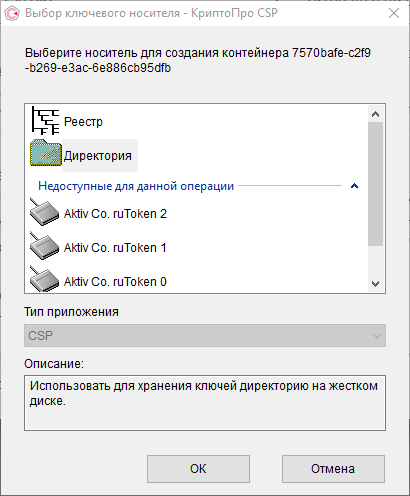The image size is (410, 496).
Task: Click the carrier list scroll up arrow
Action: click(x=375, y=114)
